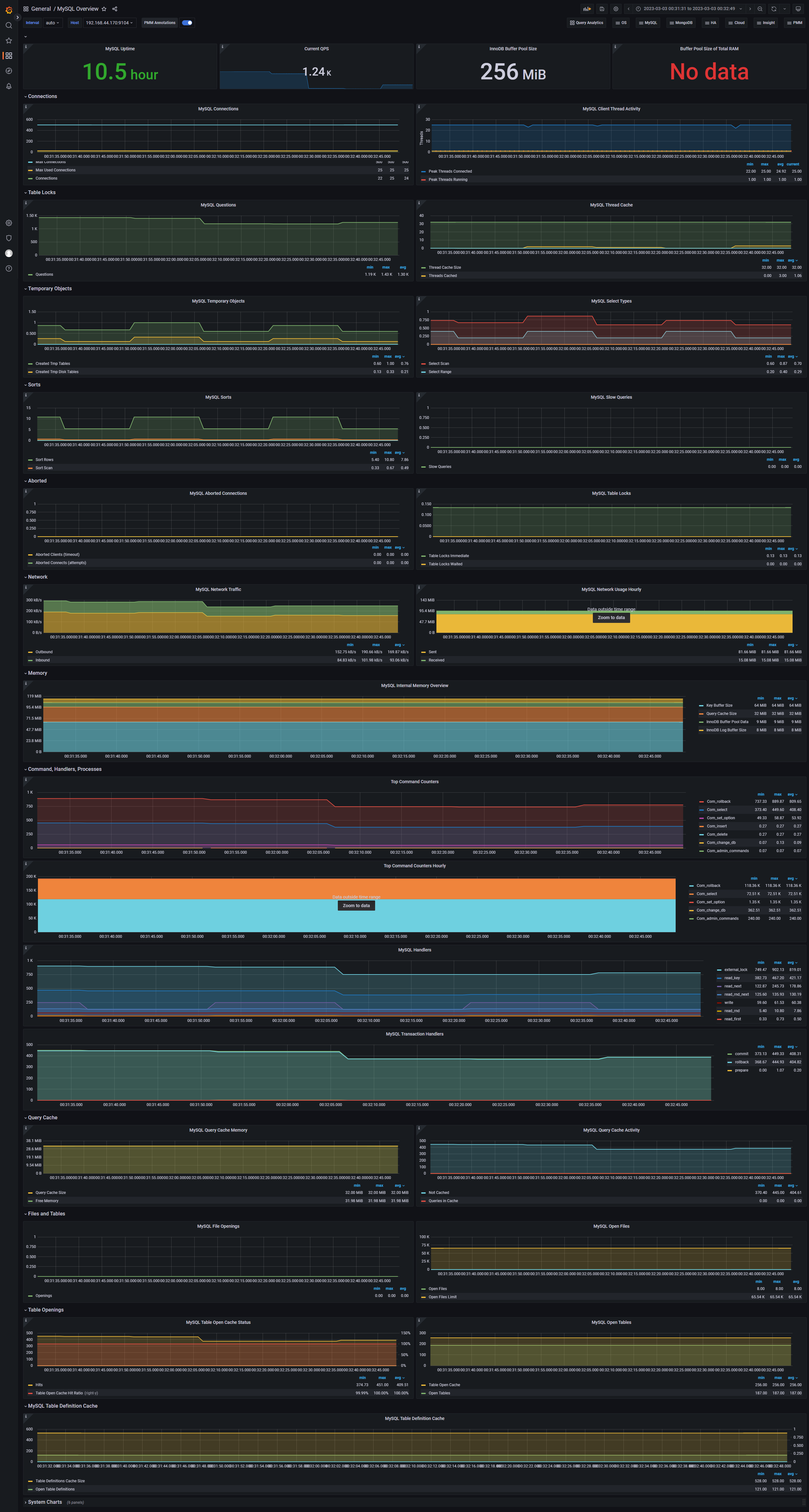This screenshot has height=1512, width=809.
Task: Open the Grafana home logo
Action: click(8, 9)
